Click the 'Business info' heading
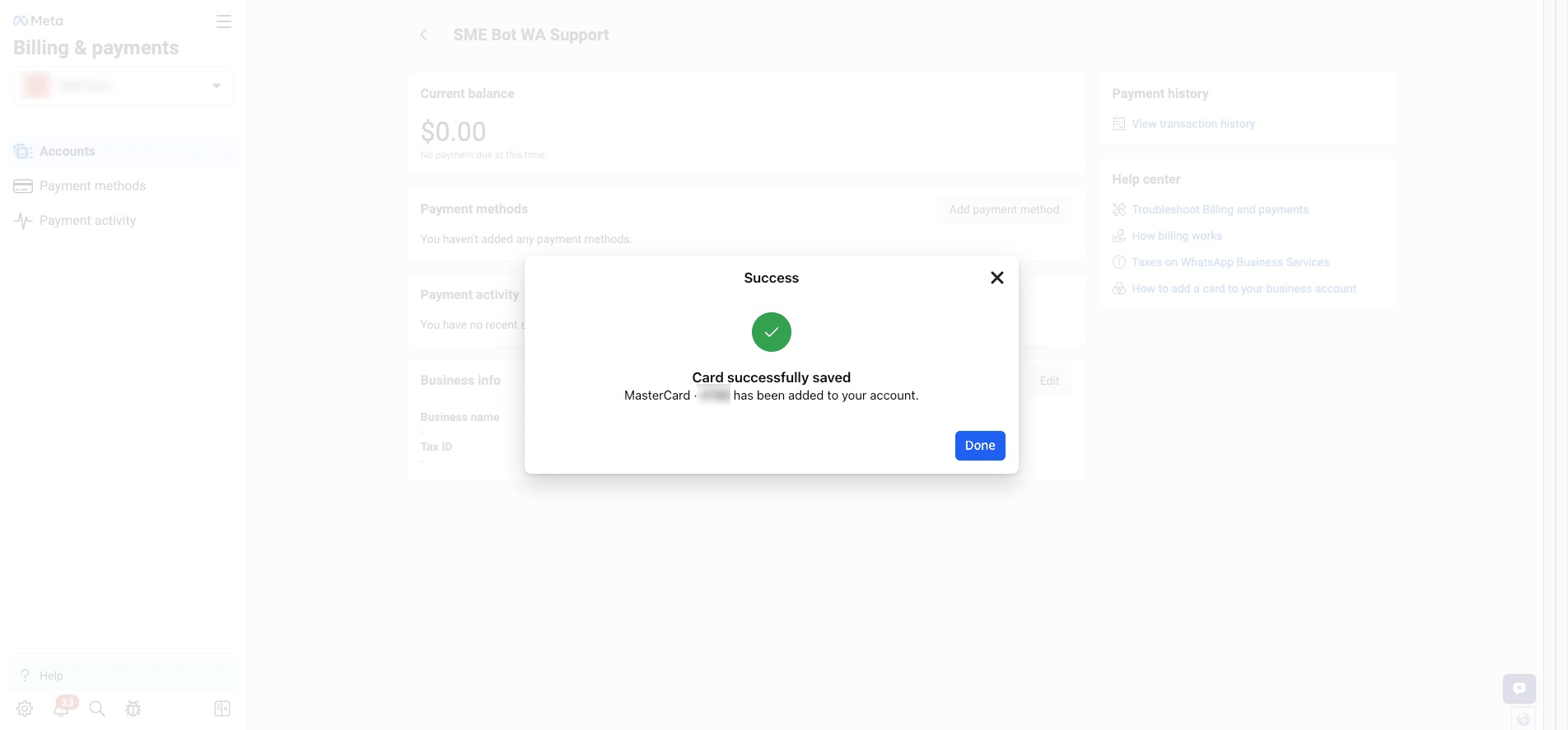The width and height of the screenshot is (1568, 730). click(x=460, y=381)
